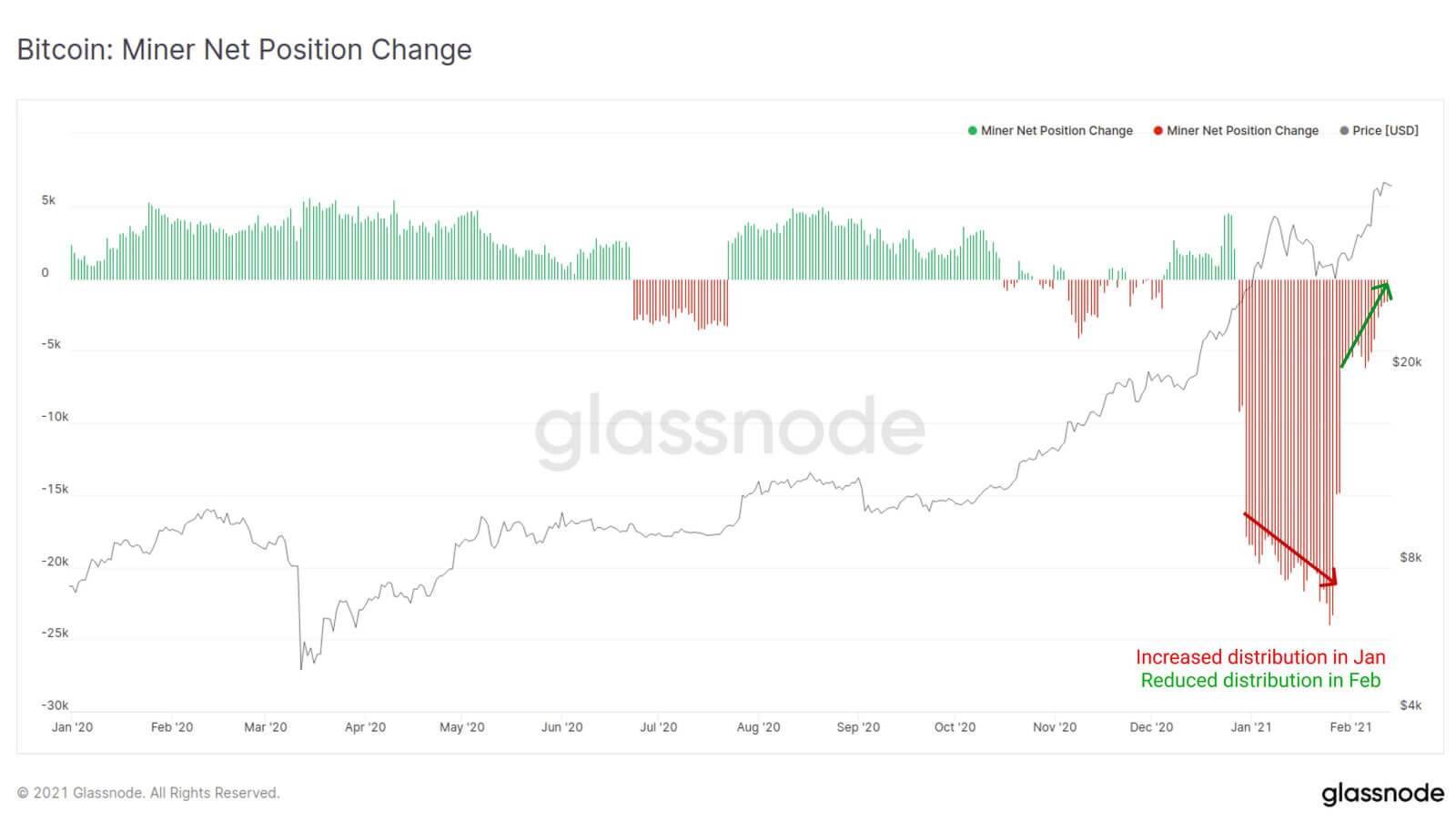
Task: Toggle the Price [USD] legend series
Action: [x=1385, y=131]
